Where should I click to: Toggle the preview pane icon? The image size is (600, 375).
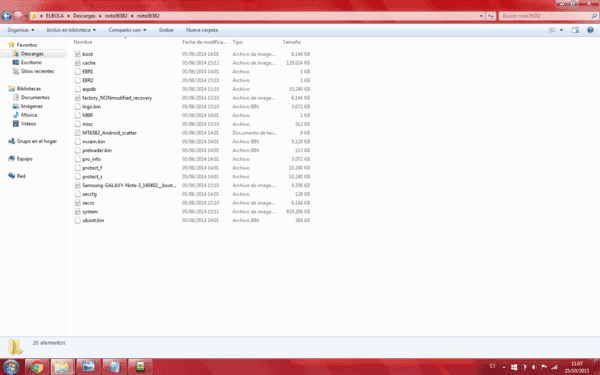coord(575,30)
